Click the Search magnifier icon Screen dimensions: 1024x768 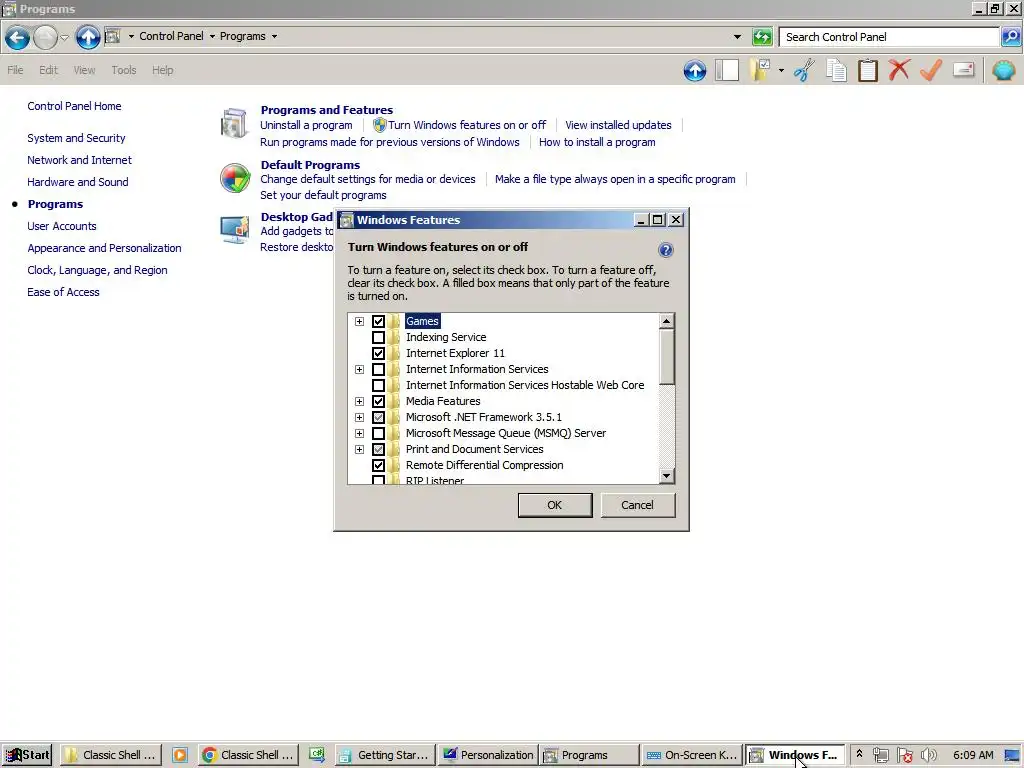tap(1010, 37)
